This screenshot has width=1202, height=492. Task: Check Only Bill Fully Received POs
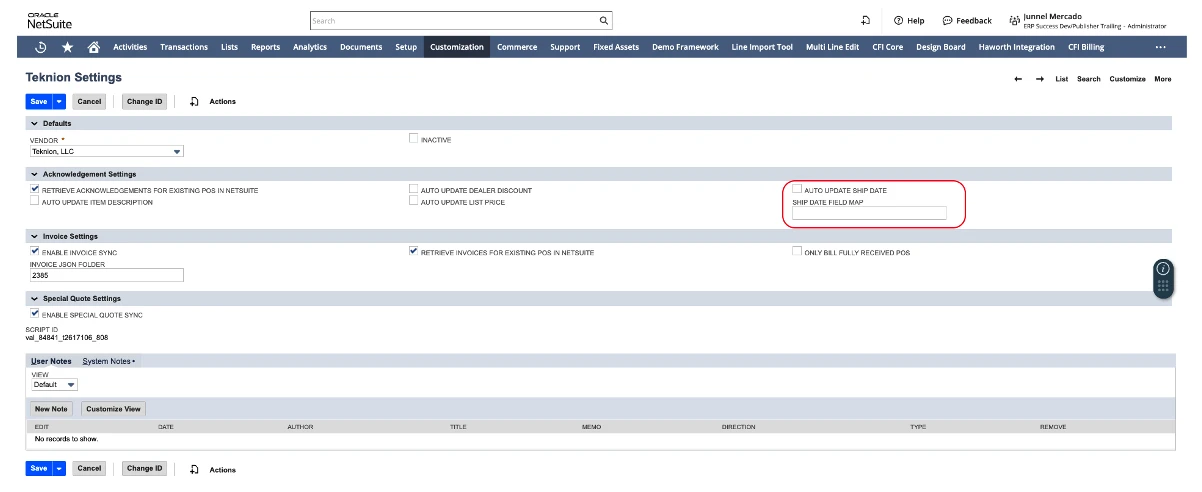(x=796, y=251)
